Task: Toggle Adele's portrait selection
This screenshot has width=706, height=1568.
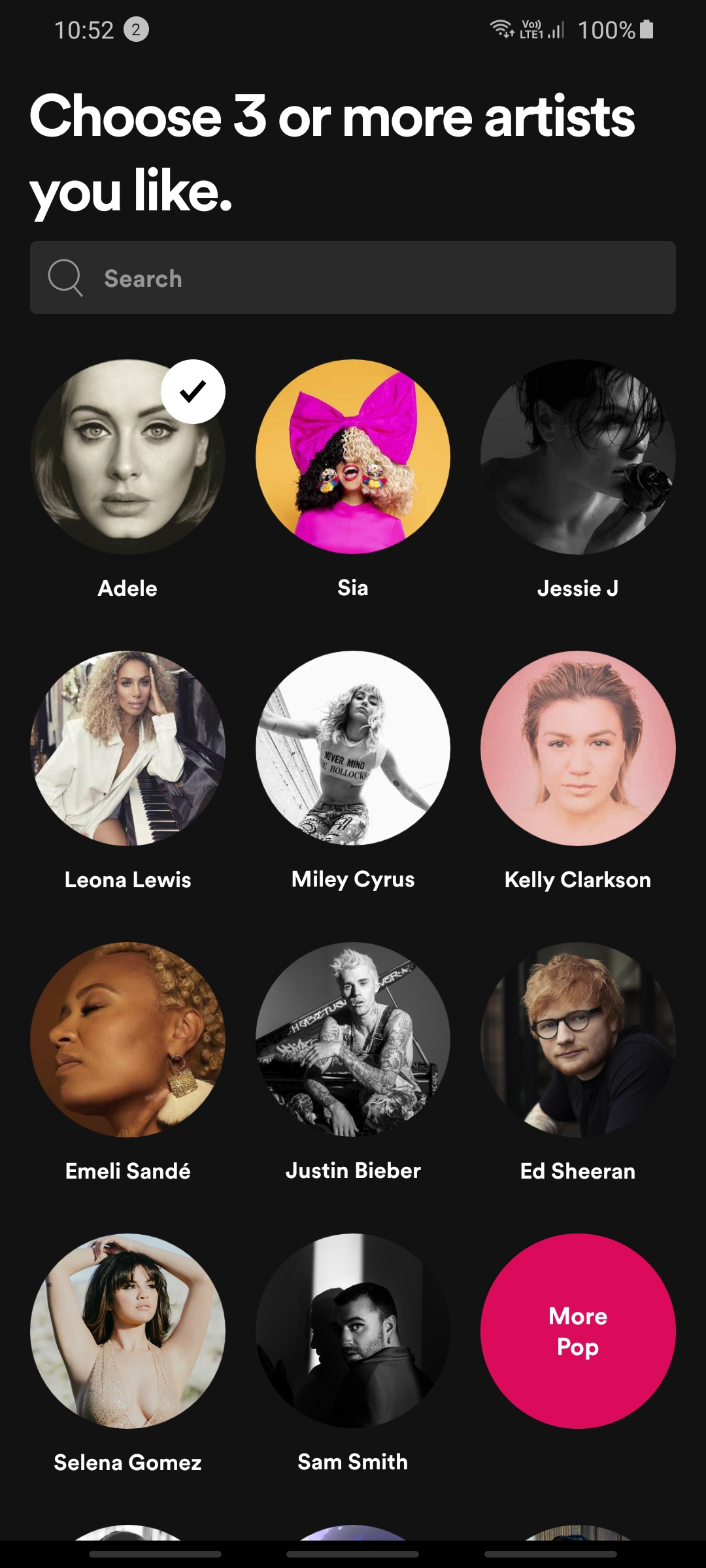Action: (127, 457)
